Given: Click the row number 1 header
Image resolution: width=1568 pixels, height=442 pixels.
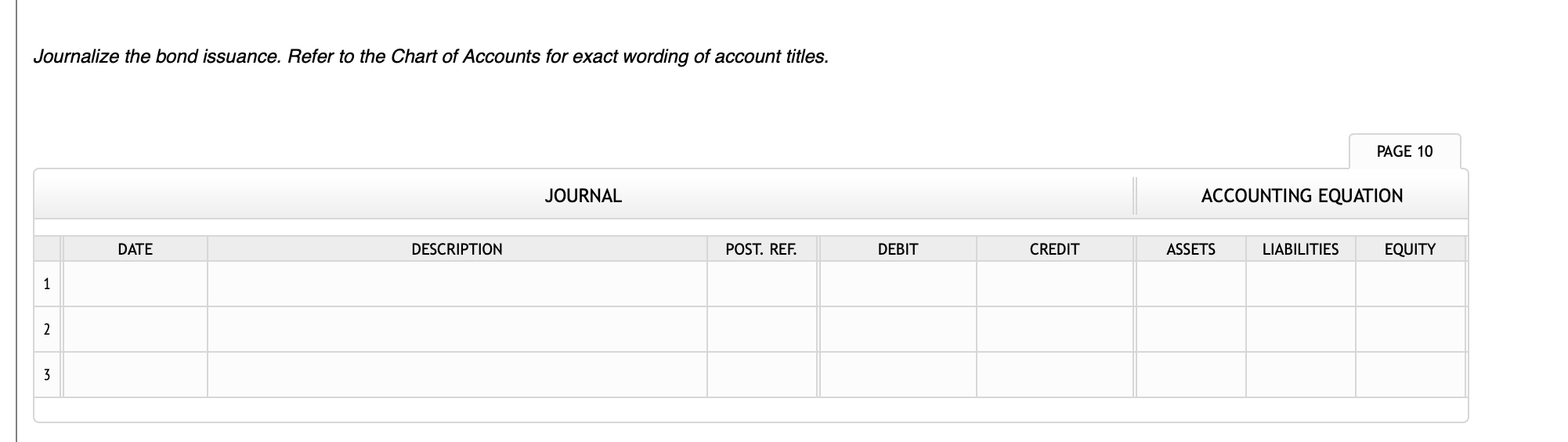Looking at the screenshot, I should coord(47,284).
